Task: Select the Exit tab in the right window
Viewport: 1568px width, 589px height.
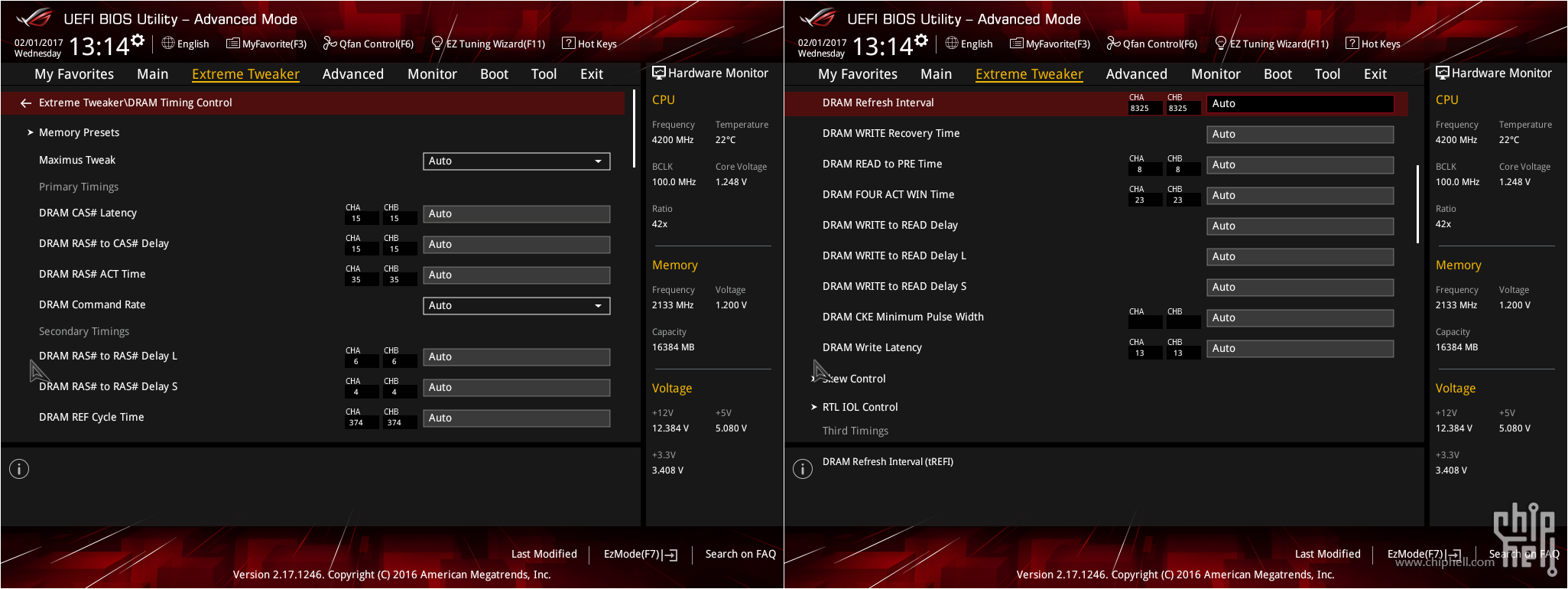Action: click(x=1375, y=74)
